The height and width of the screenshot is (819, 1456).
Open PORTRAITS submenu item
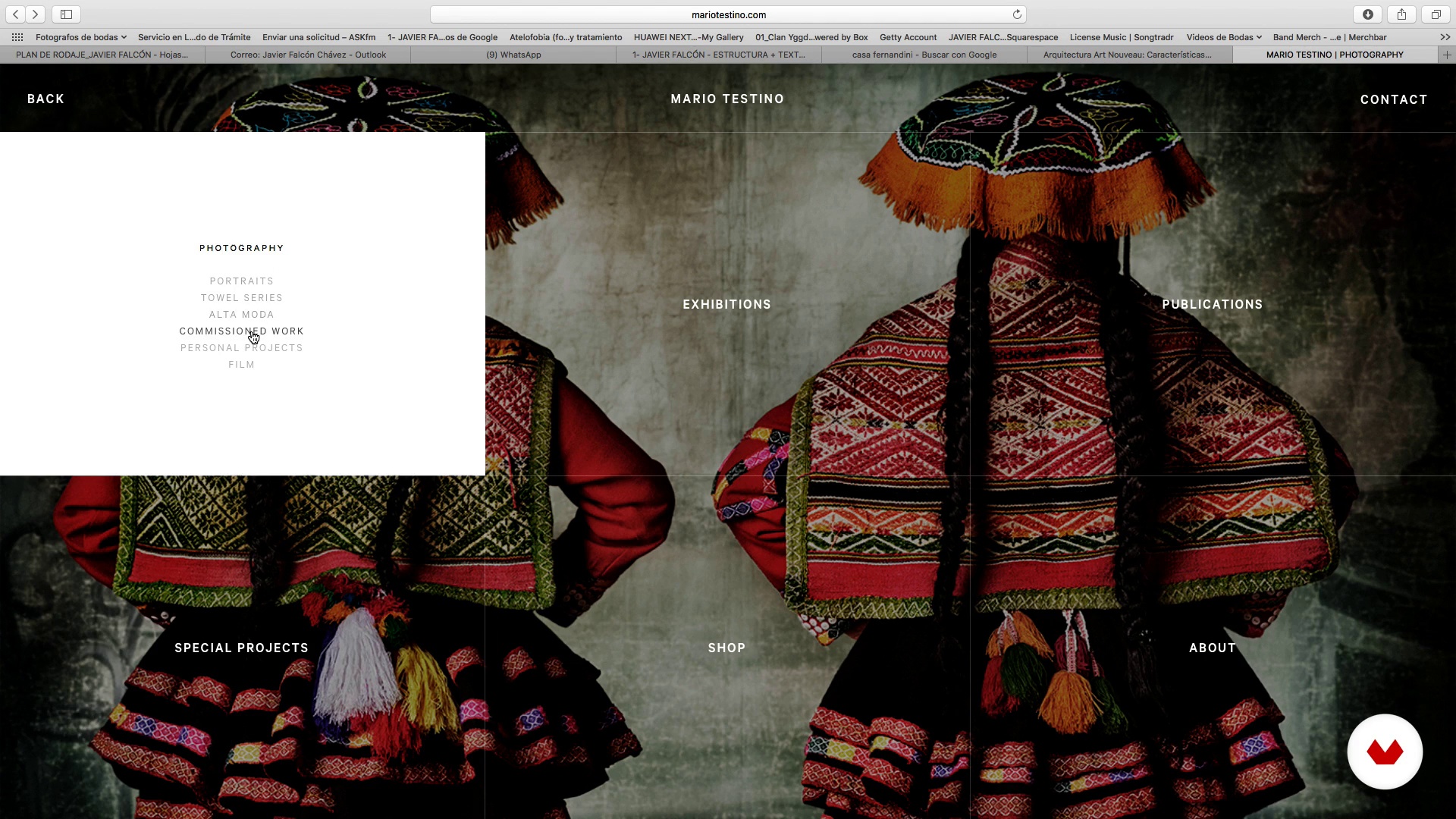[242, 281]
